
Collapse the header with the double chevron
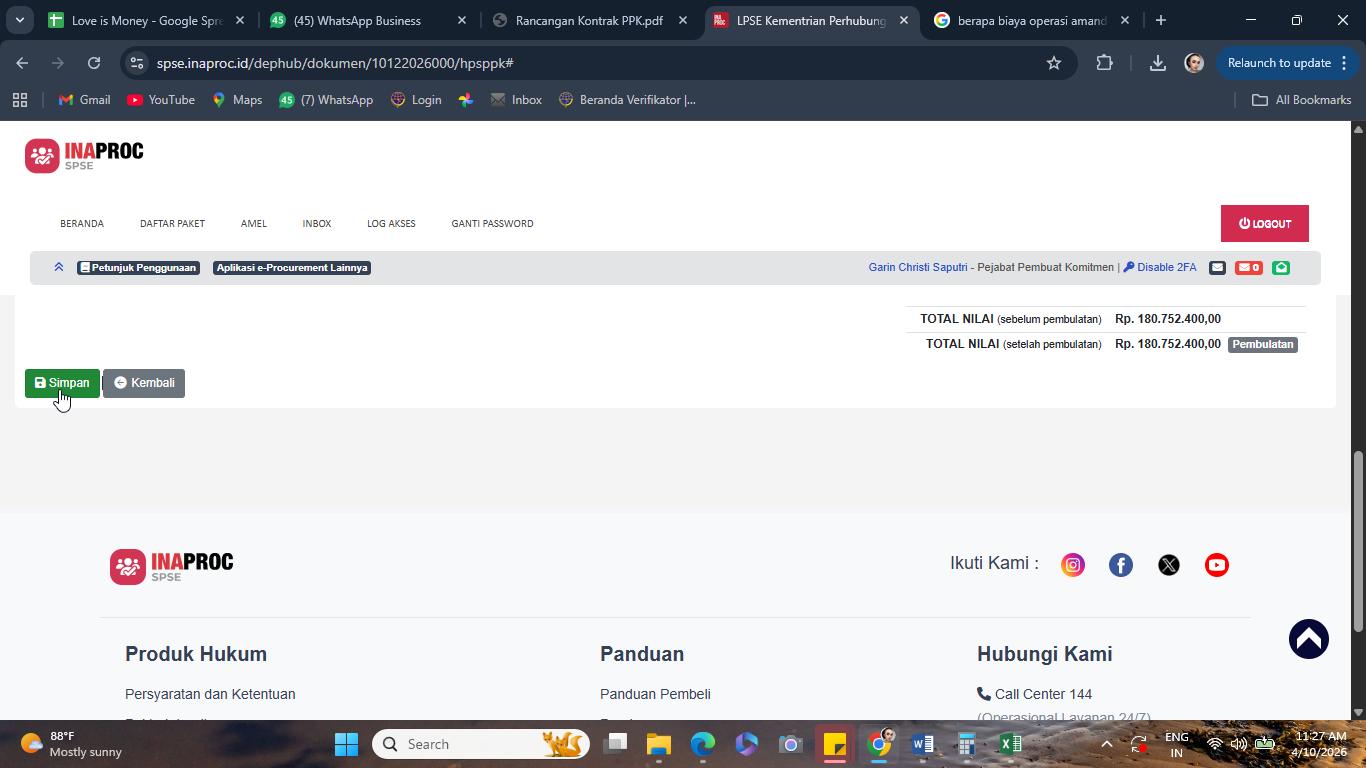point(59,267)
